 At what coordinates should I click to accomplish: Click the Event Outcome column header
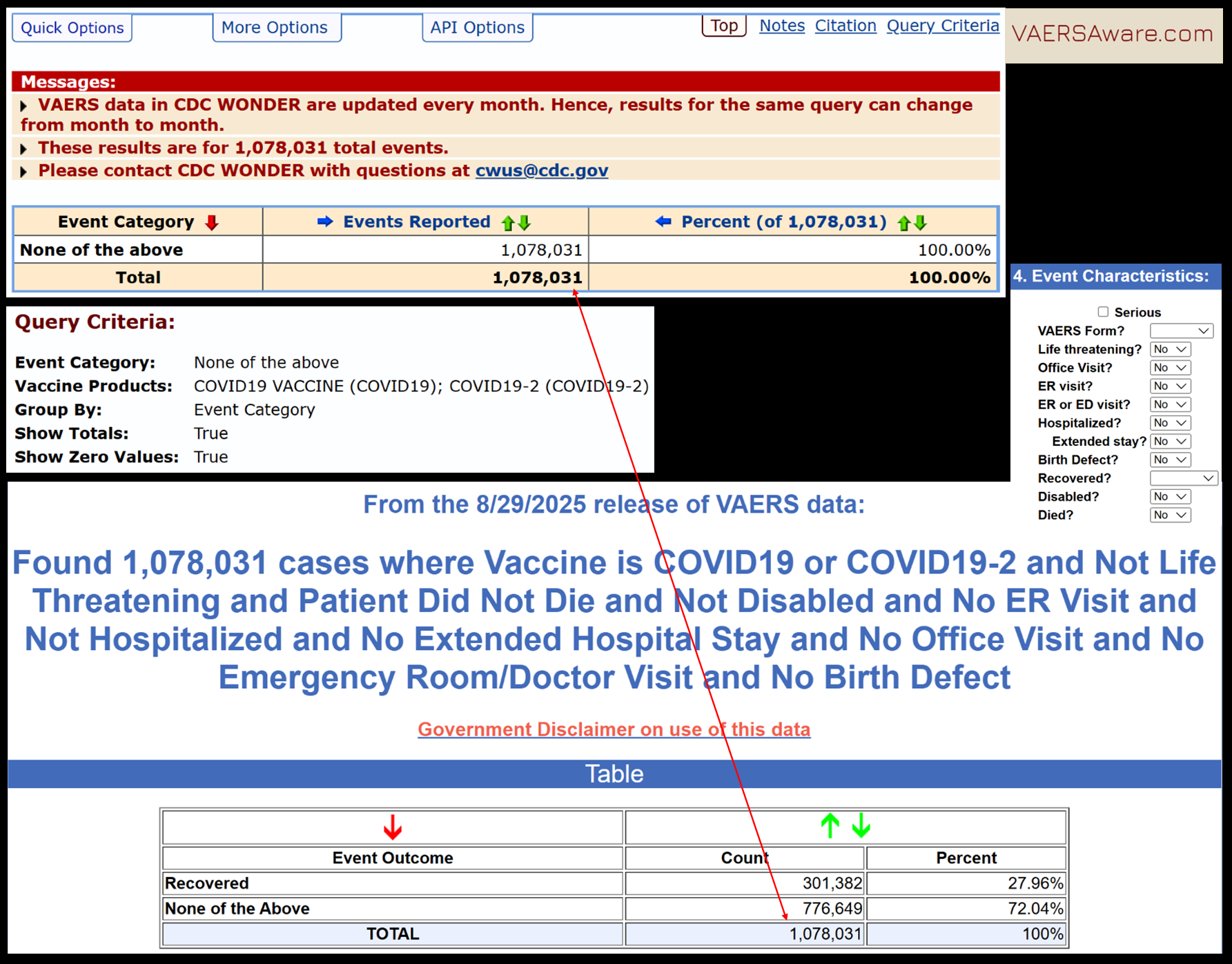(393, 858)
